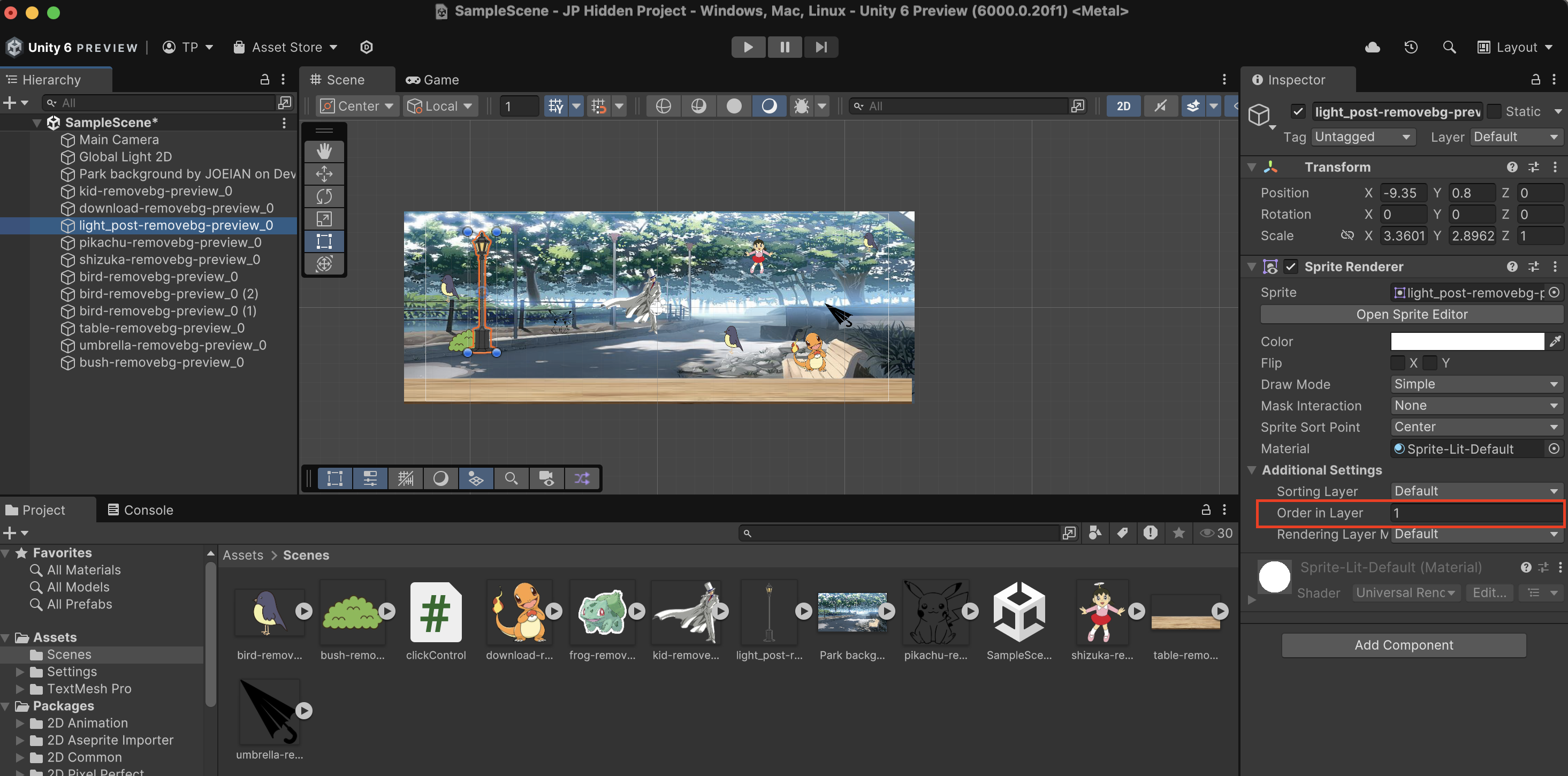Image resolution: width=1568 pixels, height=776 pixels.
Task: Collapse the SampleScene hierarchy root
Action: [x=36, y=123]
